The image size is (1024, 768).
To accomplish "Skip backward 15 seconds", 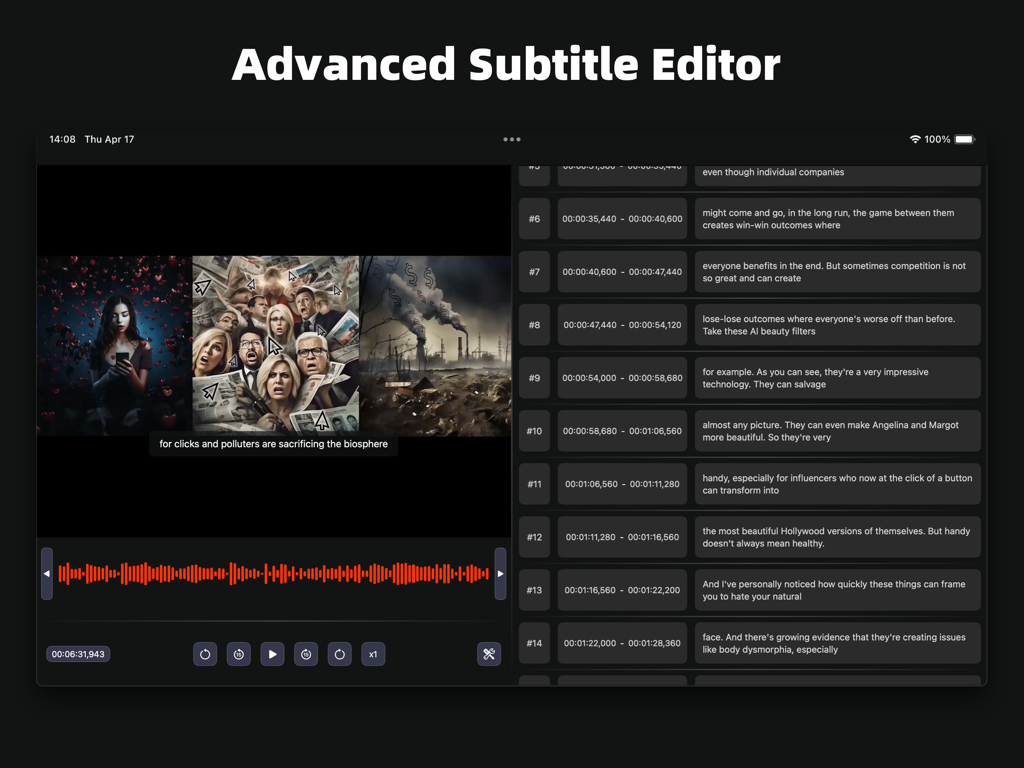I will coord(238,654).
